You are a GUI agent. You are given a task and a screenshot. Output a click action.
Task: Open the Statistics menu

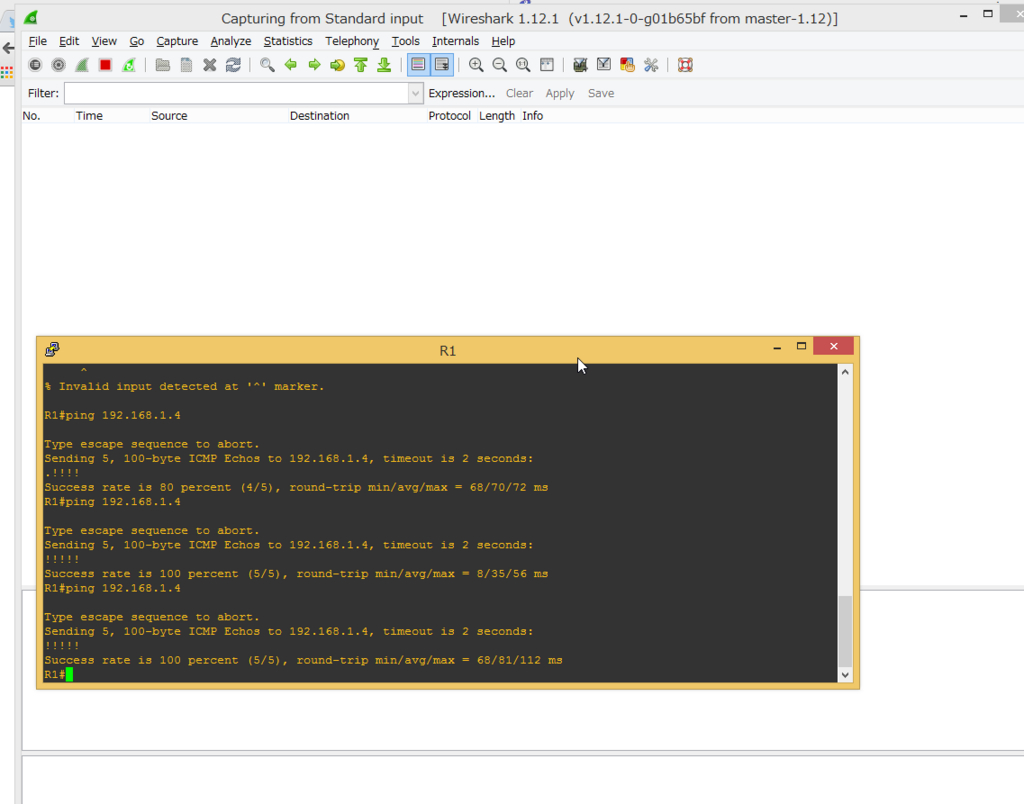[288, 41]
